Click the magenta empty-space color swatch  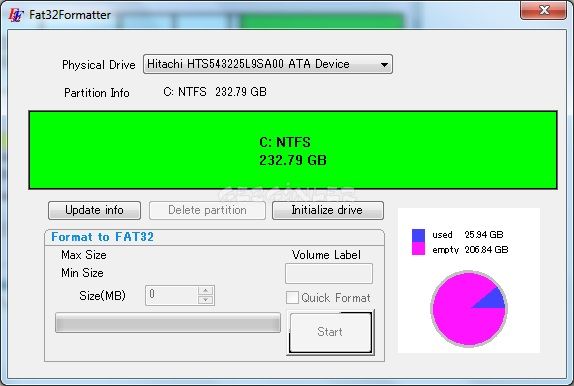click(x=418, y=248)
